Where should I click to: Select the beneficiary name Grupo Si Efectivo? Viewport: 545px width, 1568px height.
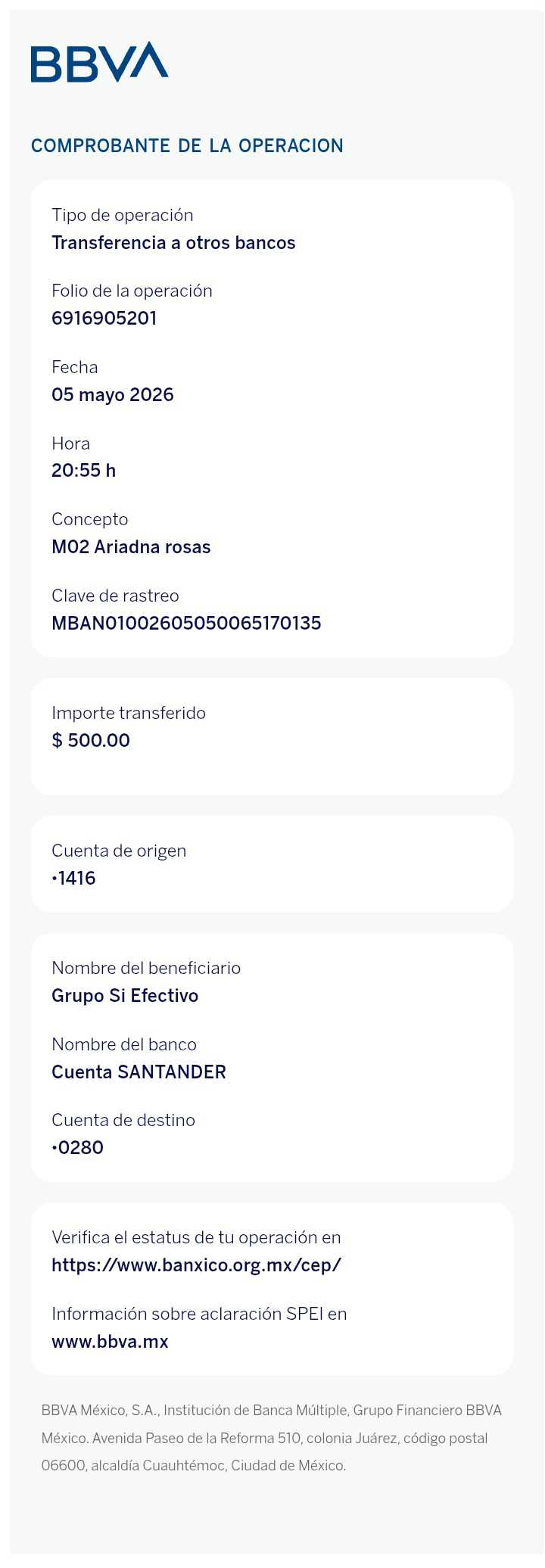125,995
